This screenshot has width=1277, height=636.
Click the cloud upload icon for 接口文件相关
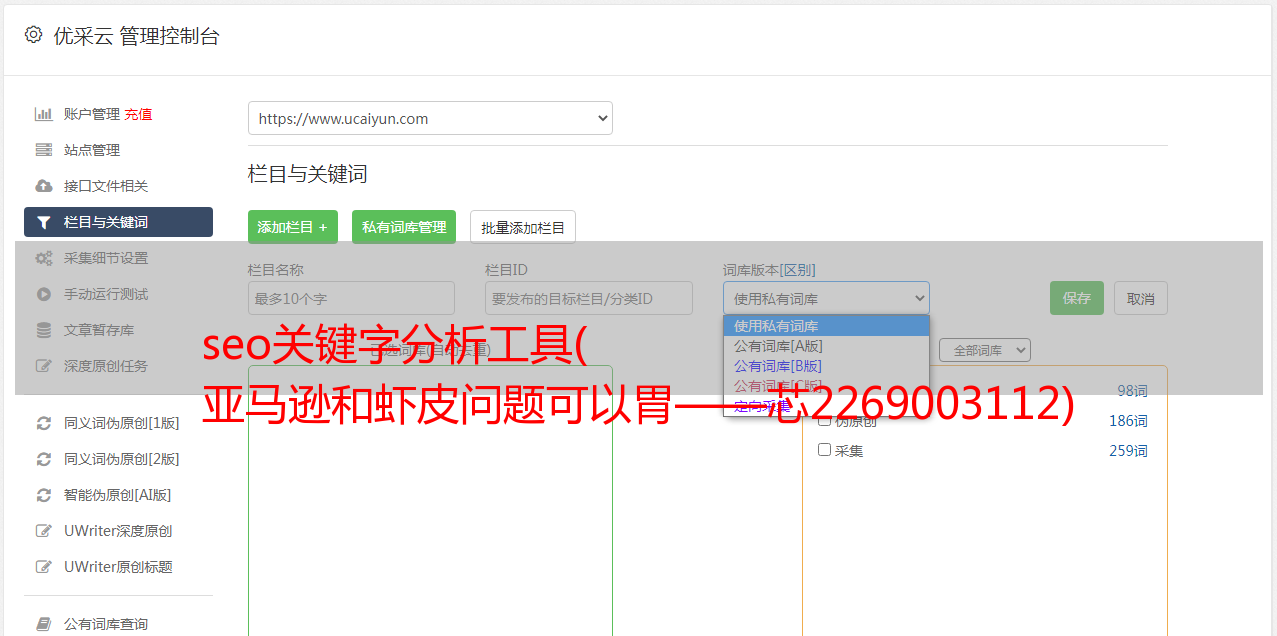click(43, 186)
